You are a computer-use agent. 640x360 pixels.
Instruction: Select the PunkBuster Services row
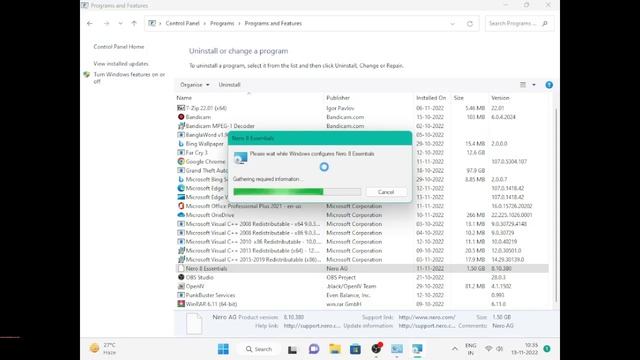pyautogui.click(x=362, y=295)
